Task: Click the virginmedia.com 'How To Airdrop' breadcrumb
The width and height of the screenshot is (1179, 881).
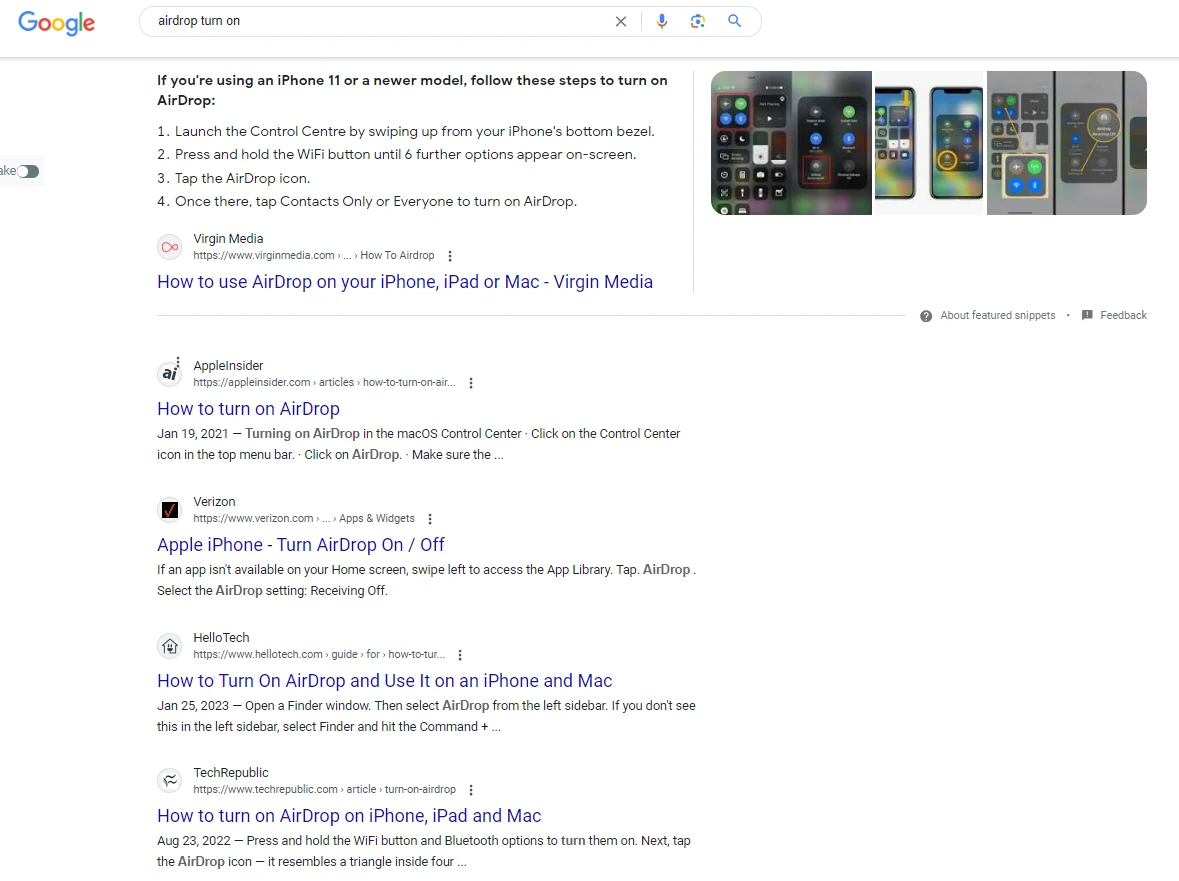Action: [x=314, y=256]
